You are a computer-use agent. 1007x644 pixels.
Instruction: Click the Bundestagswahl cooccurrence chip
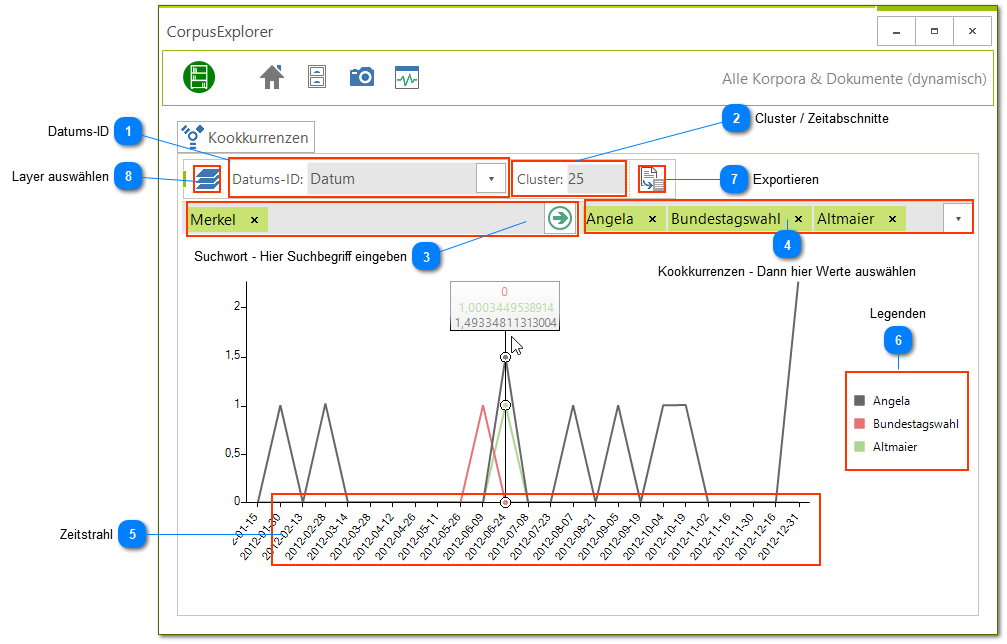[739, 219]
